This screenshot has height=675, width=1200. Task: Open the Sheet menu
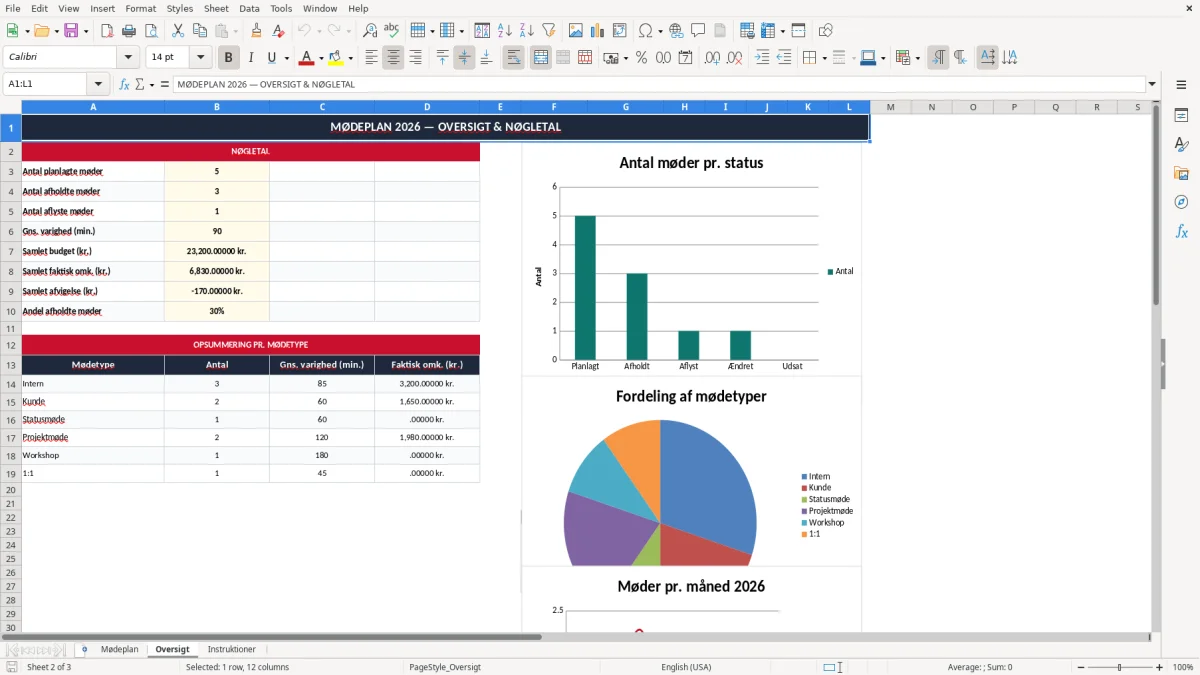pos(216,8)
